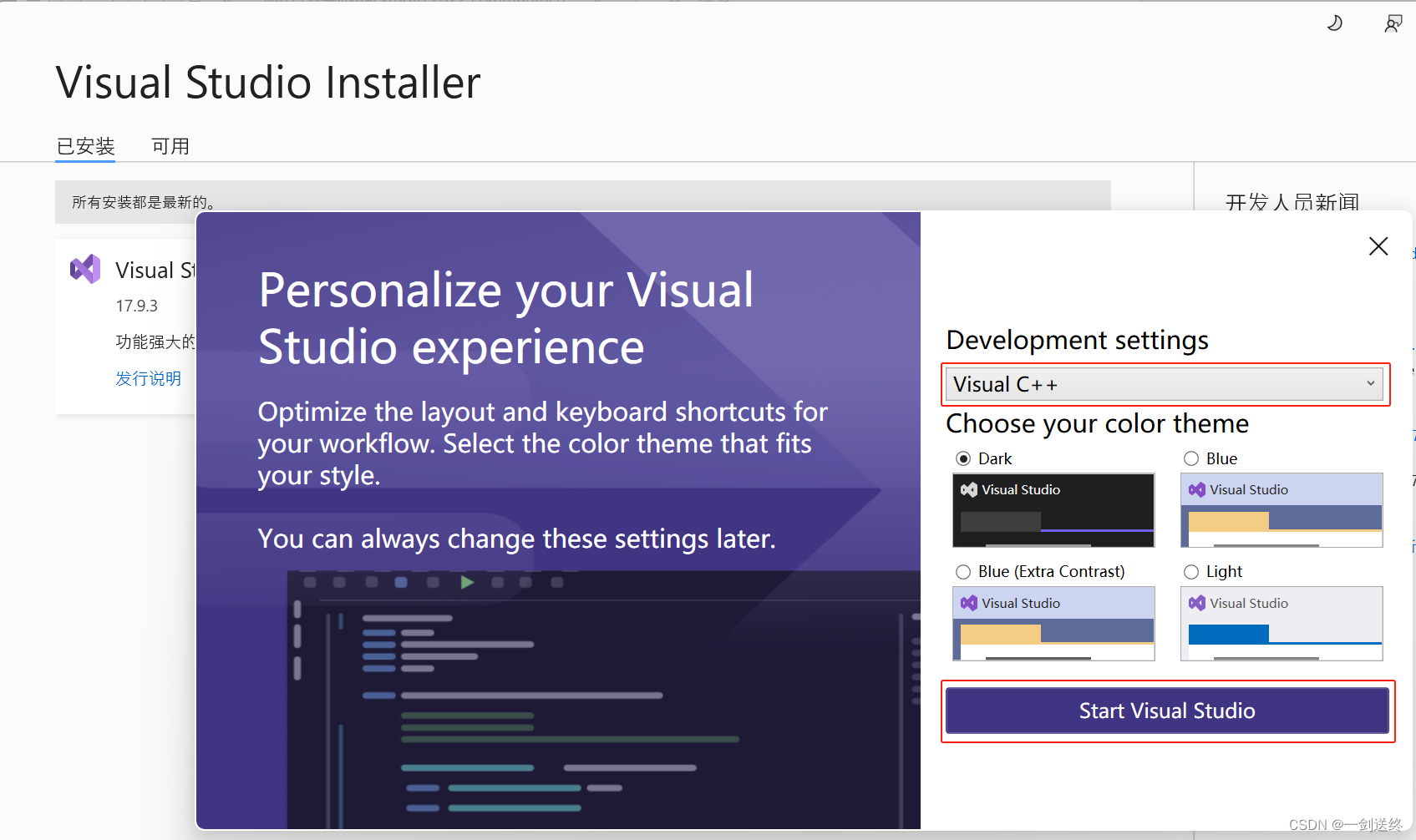Screen dimensions: 1416x840
Task: Select the Blue color theme
Action: [1190, 458]
